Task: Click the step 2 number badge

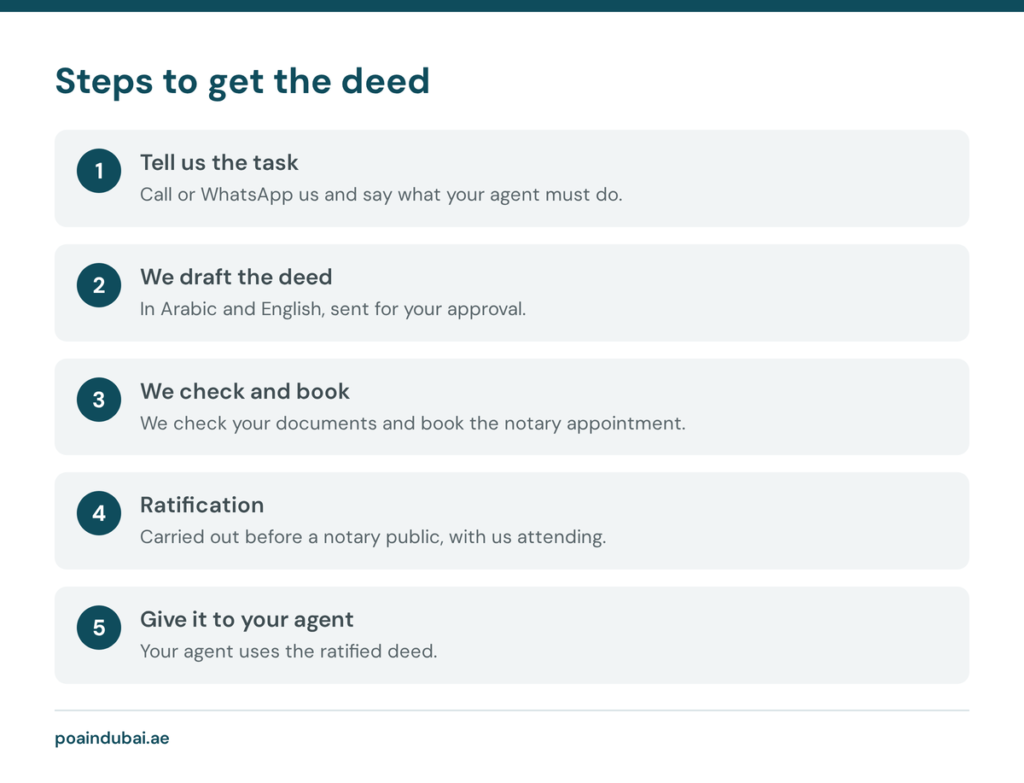Action: tap(99, 285)
